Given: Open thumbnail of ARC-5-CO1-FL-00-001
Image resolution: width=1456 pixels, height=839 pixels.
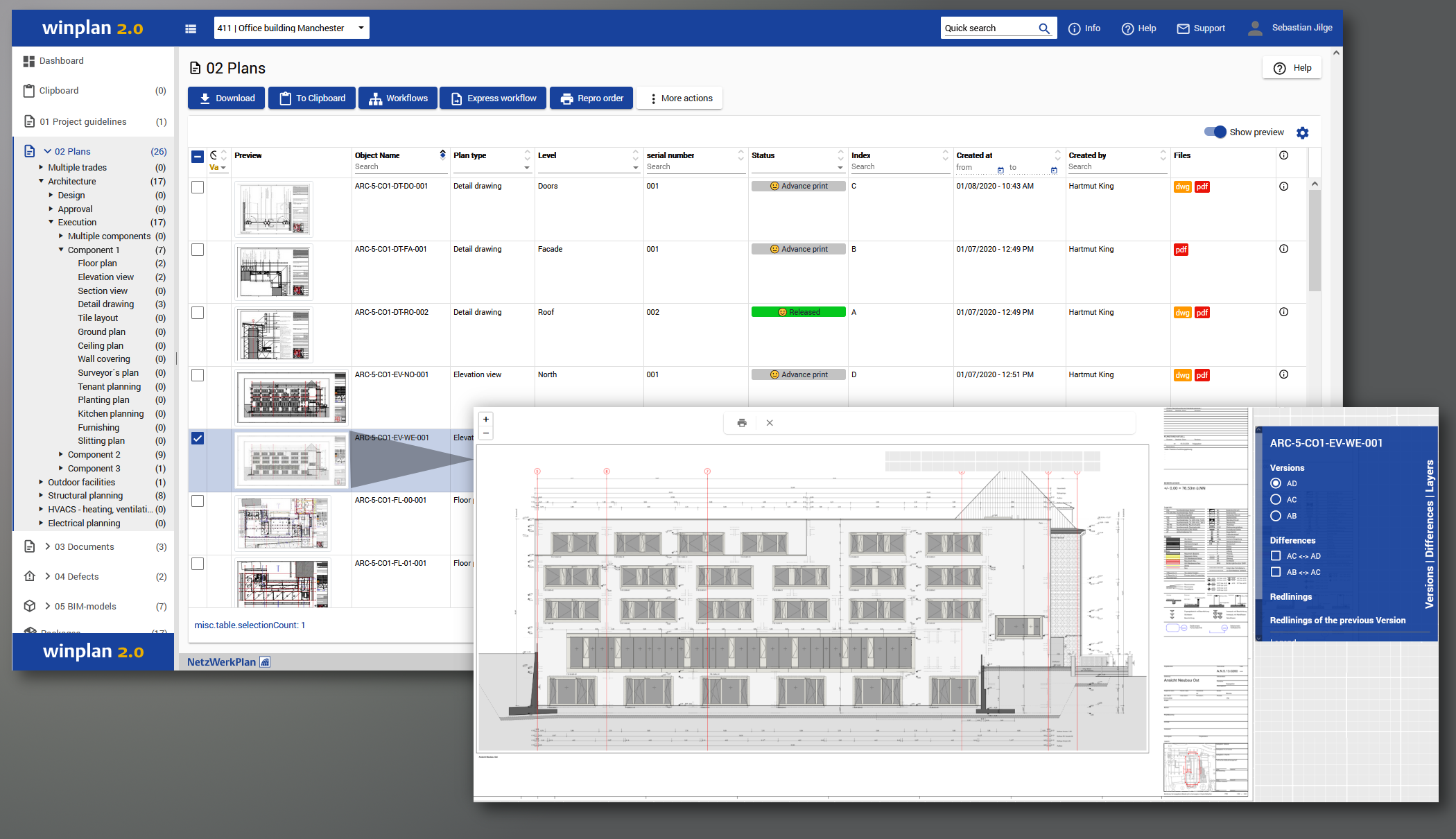Looking at the screenshot, I should click(x=283, y=524).
